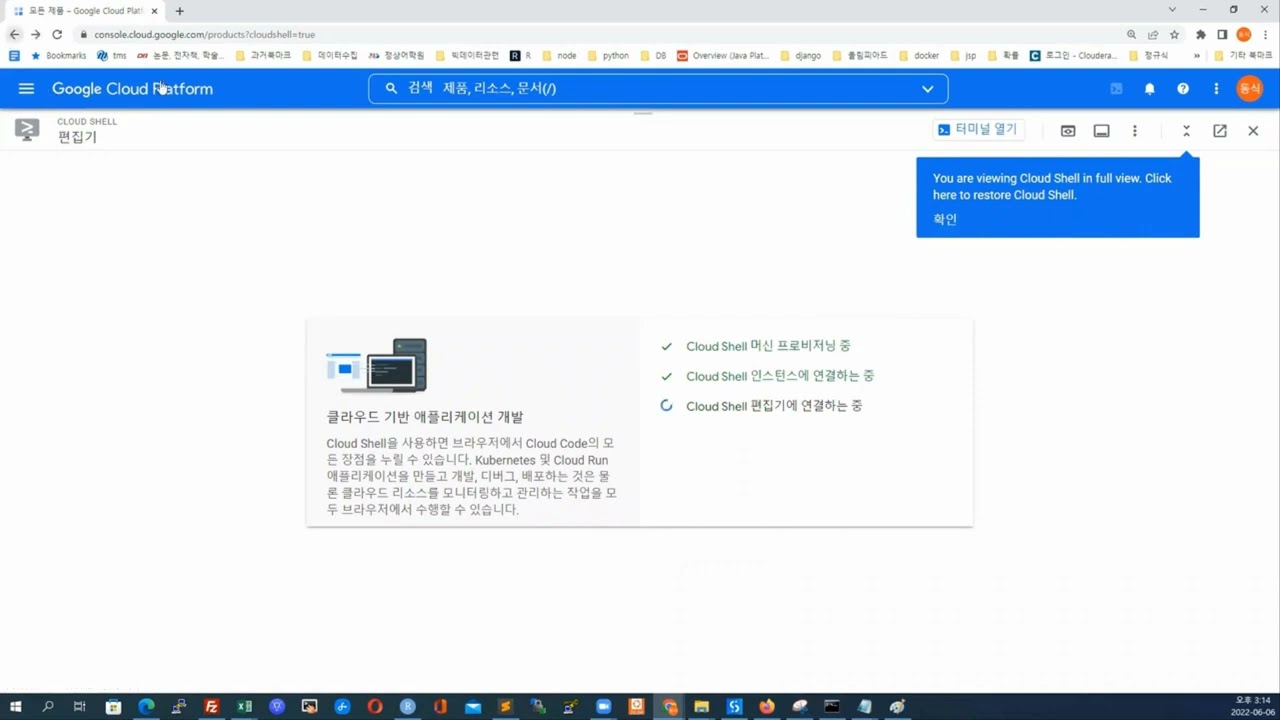Open the Cloud Shell more options menu
The height and width of the screenshot is (720, 1280).
[1134, 131]
